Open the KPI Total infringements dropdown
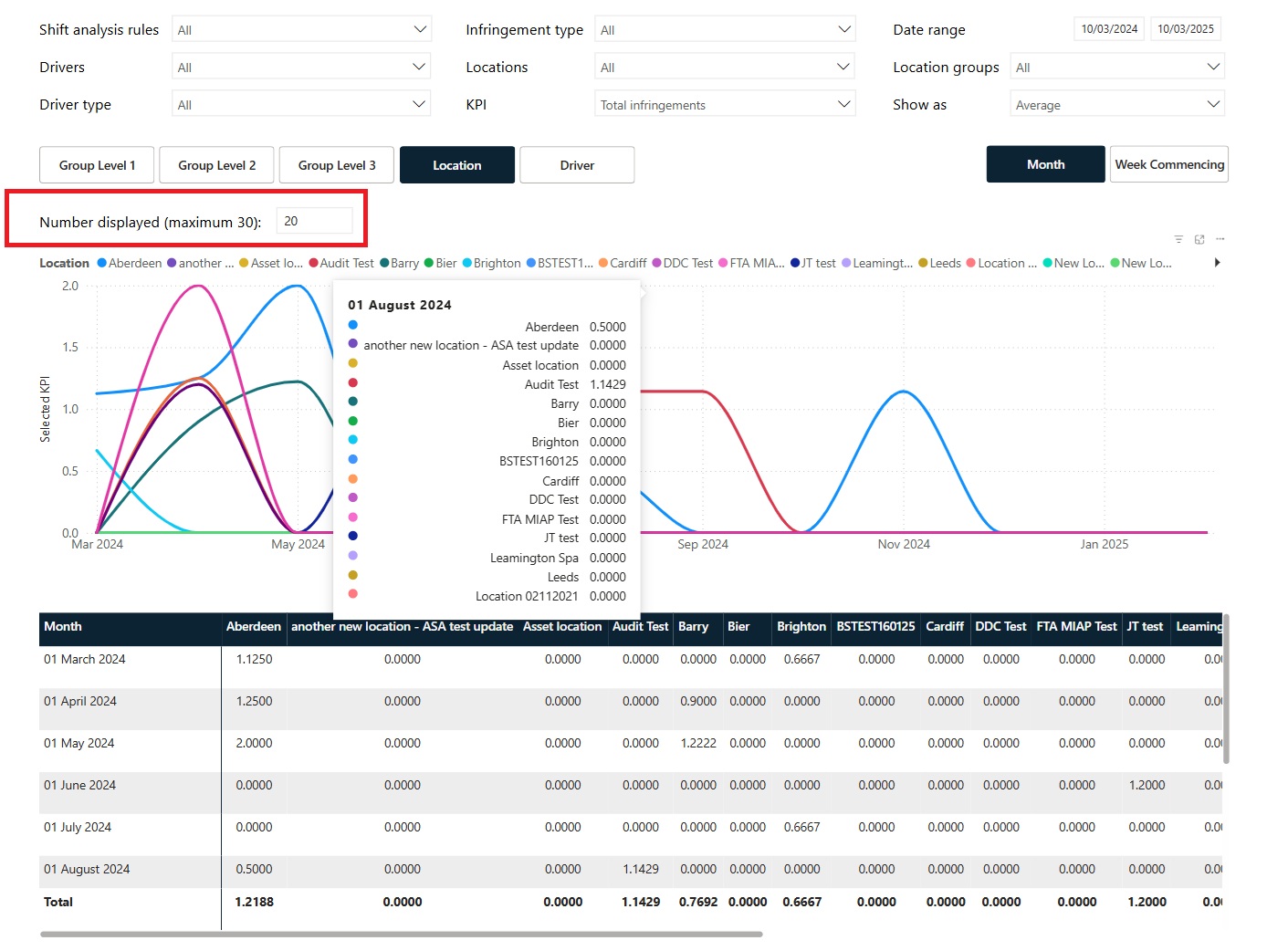The height and width of the screenshot is (951, 1288). pyautogui.click(x=725, y=104)
